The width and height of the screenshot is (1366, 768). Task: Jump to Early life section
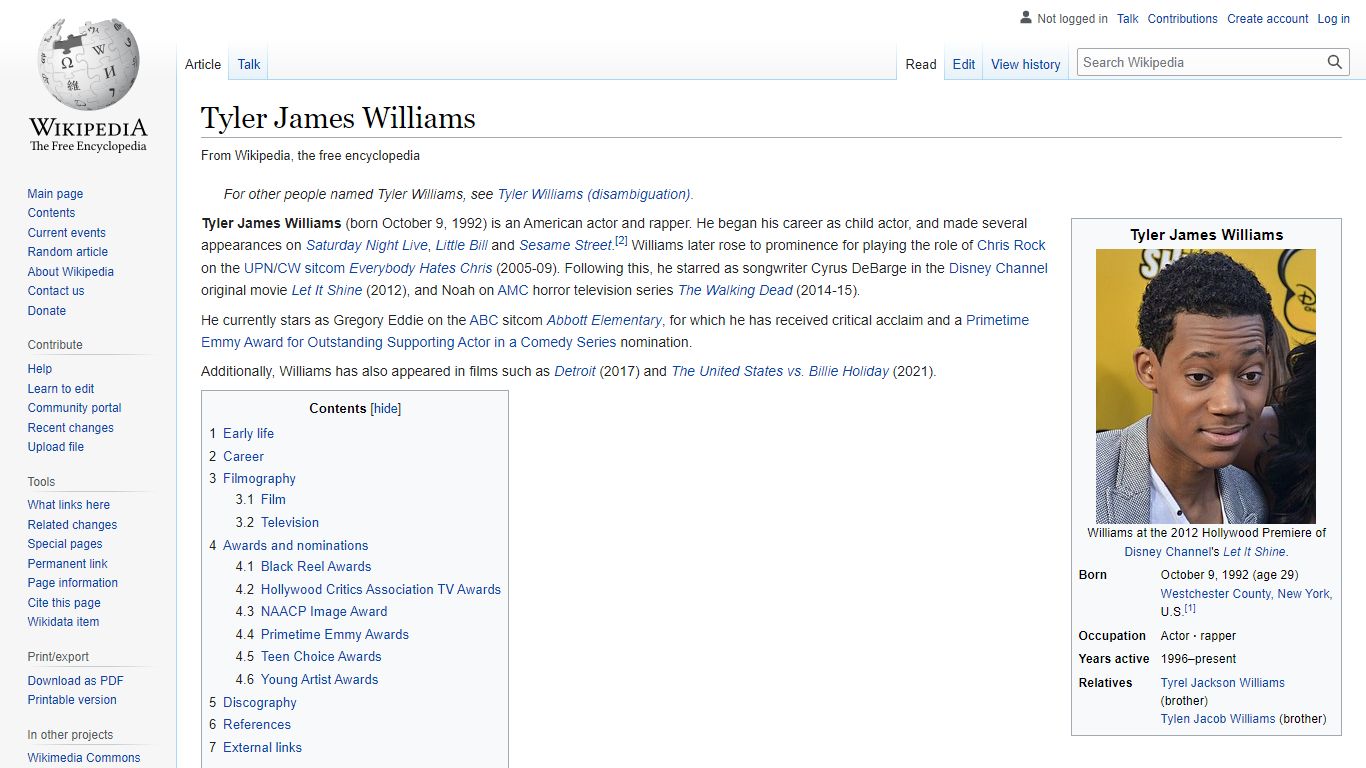248,433
